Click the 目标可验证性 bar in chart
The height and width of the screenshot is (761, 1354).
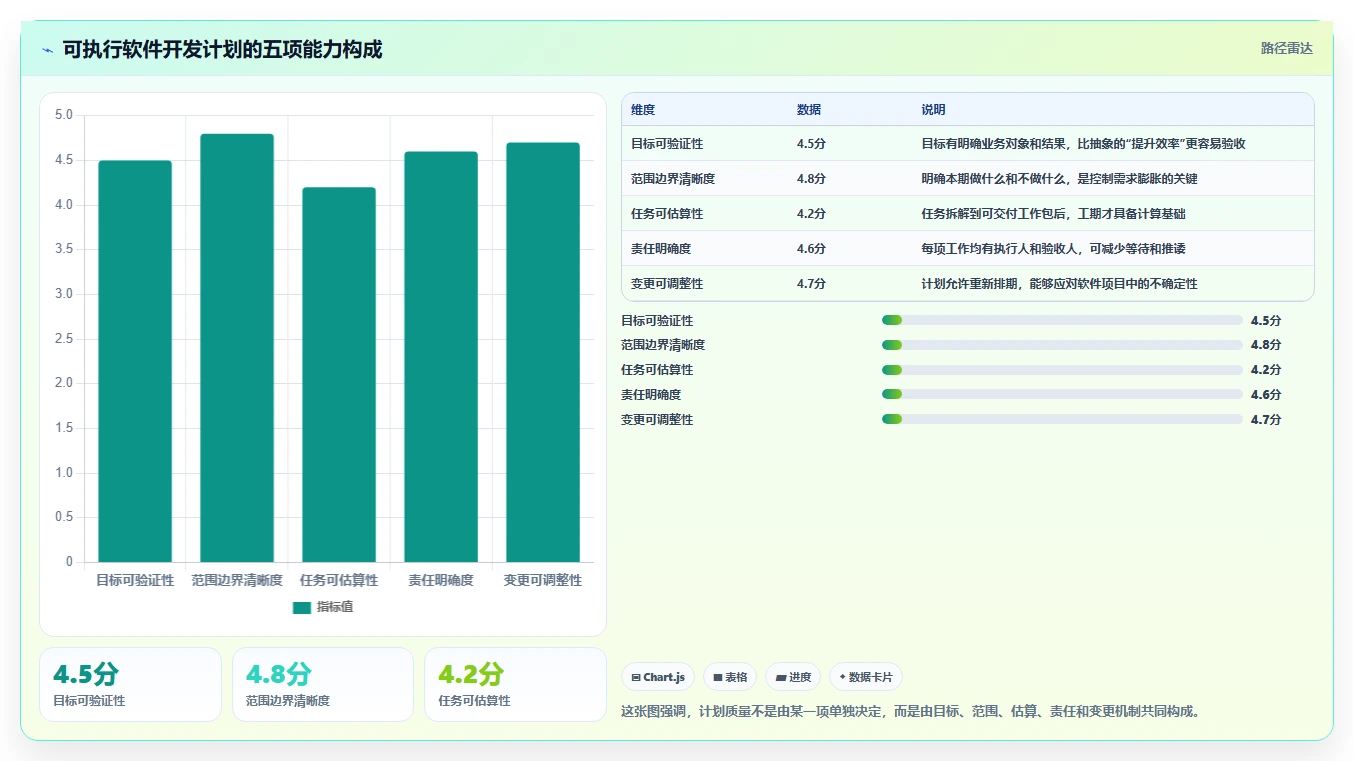pyautogui.click(x=135, y=361)
